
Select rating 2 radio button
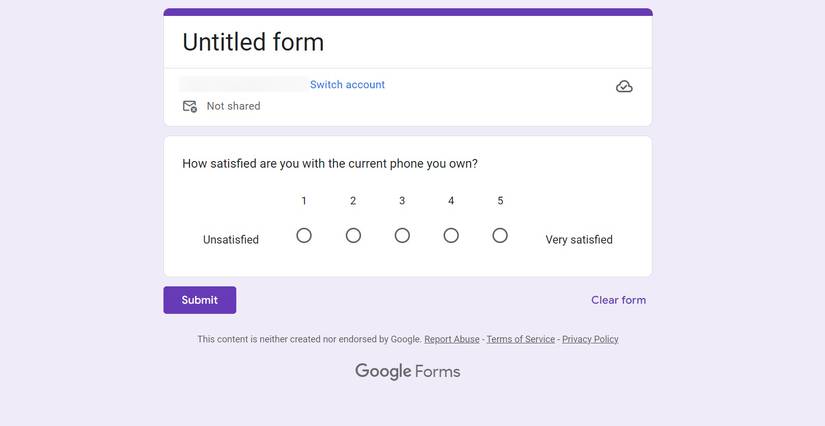[353, 236]
